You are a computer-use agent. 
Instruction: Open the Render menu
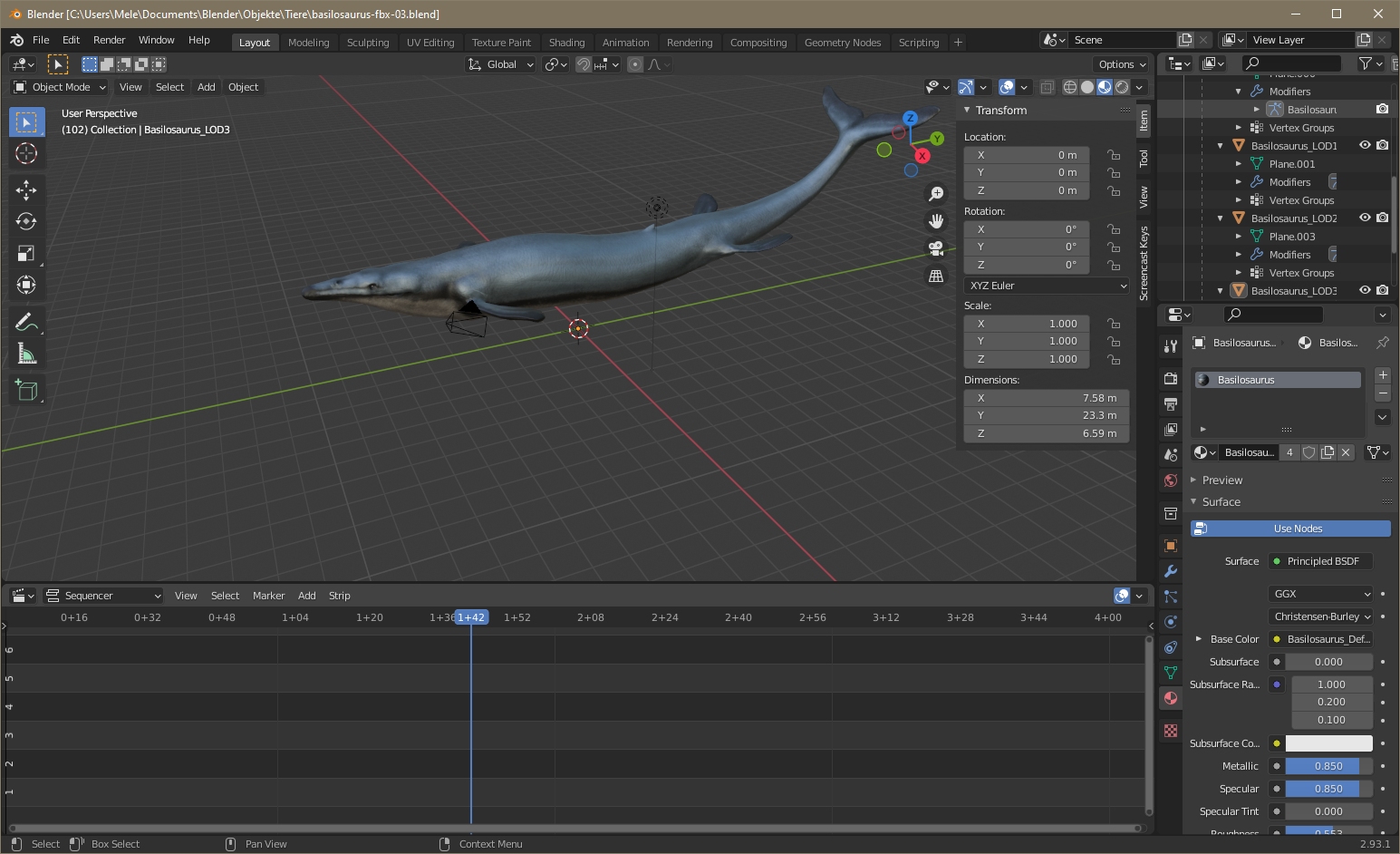point(109,40)
